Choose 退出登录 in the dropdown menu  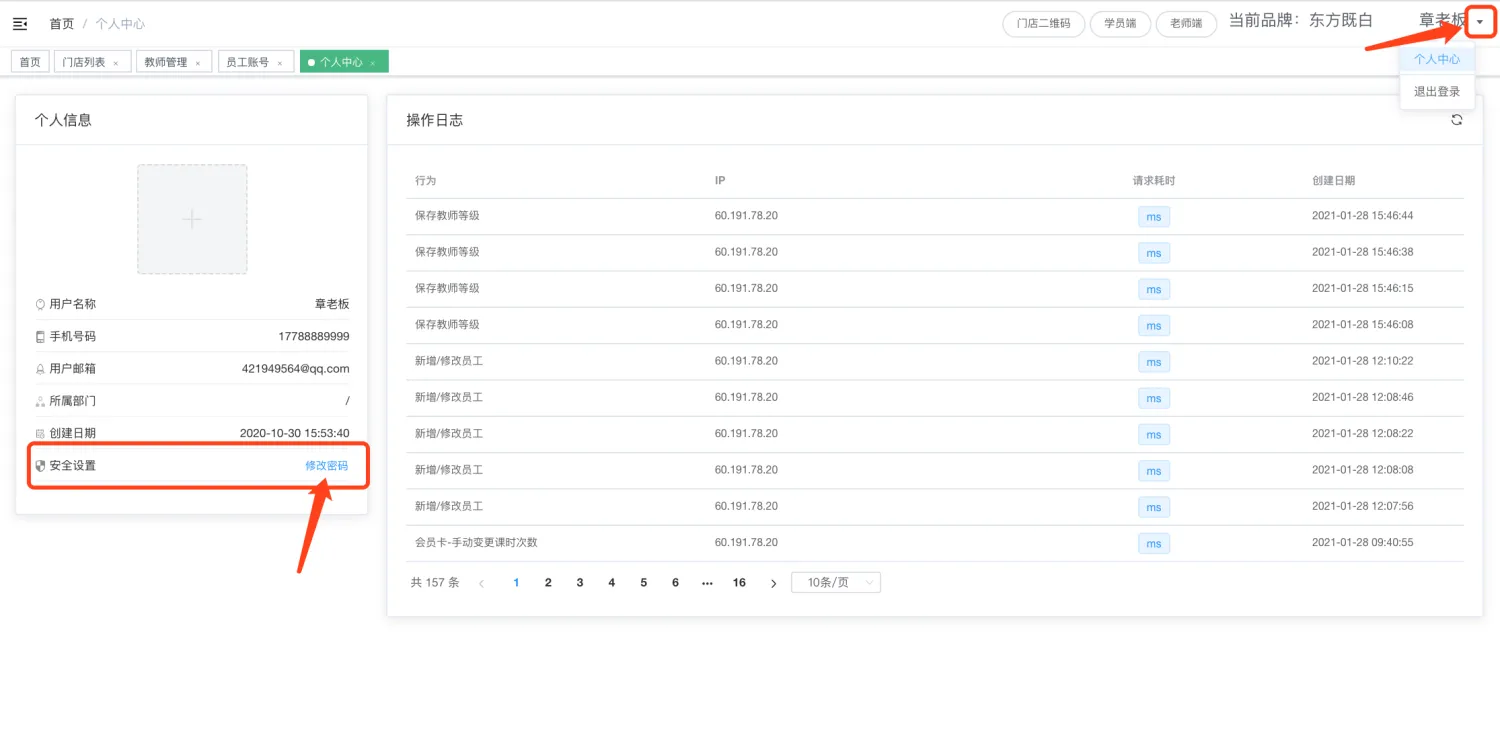(1436, 91)
